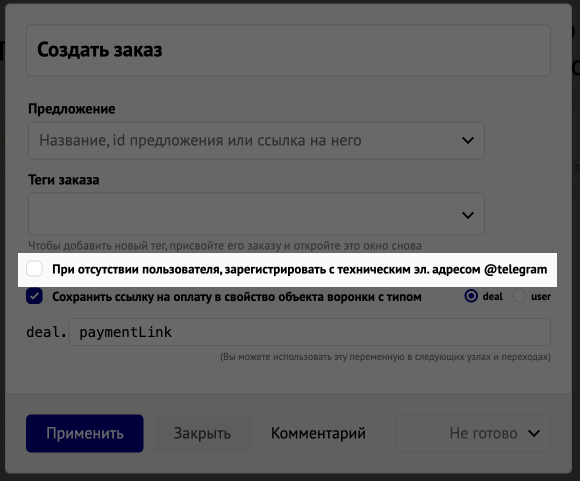Click the Теги заказа field label
This screenshot has height=481, width=580.
(64, 180)
